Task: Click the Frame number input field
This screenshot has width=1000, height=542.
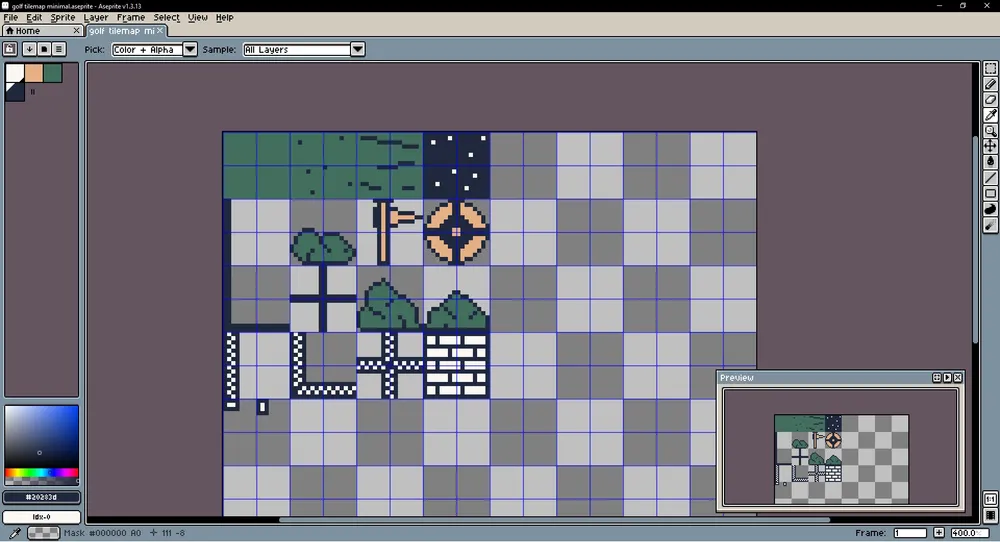Action: (x=910, y=533)
